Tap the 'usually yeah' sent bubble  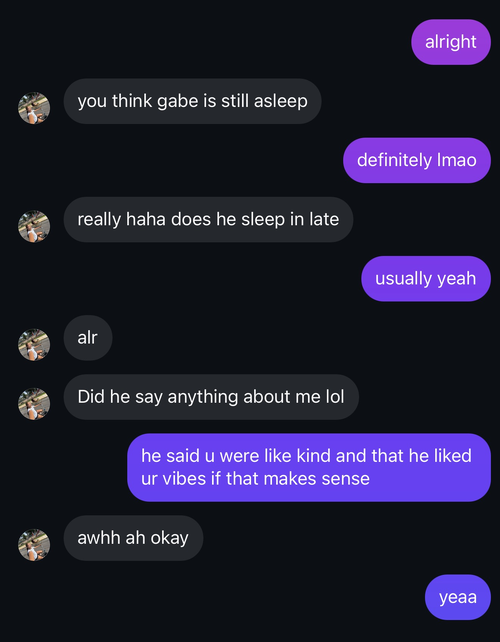coord(426,278)
